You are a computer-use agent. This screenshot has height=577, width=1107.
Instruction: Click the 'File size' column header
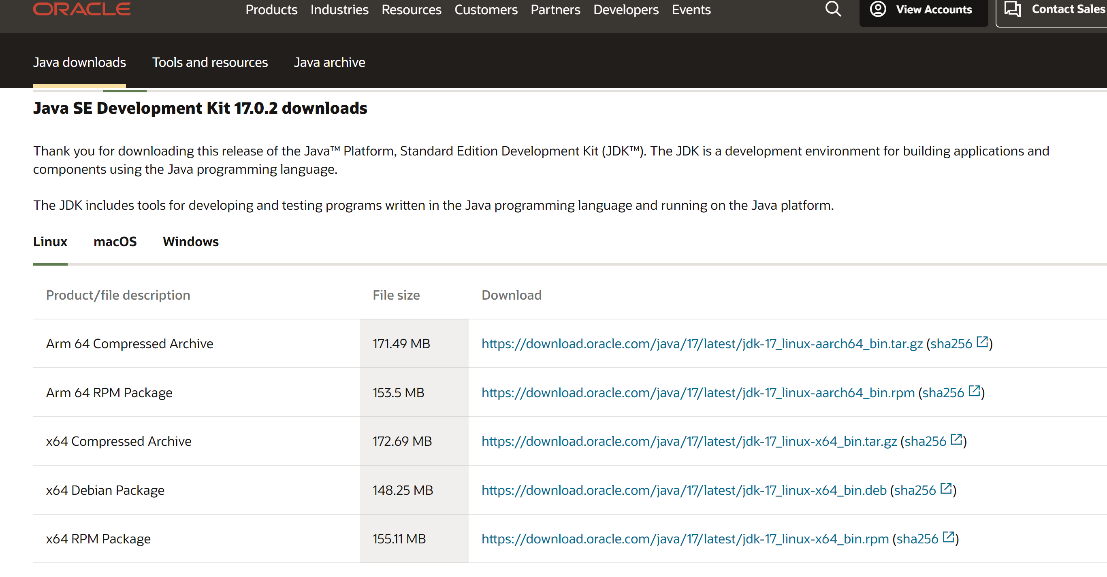pyautogui.click(x=396, y=295)
